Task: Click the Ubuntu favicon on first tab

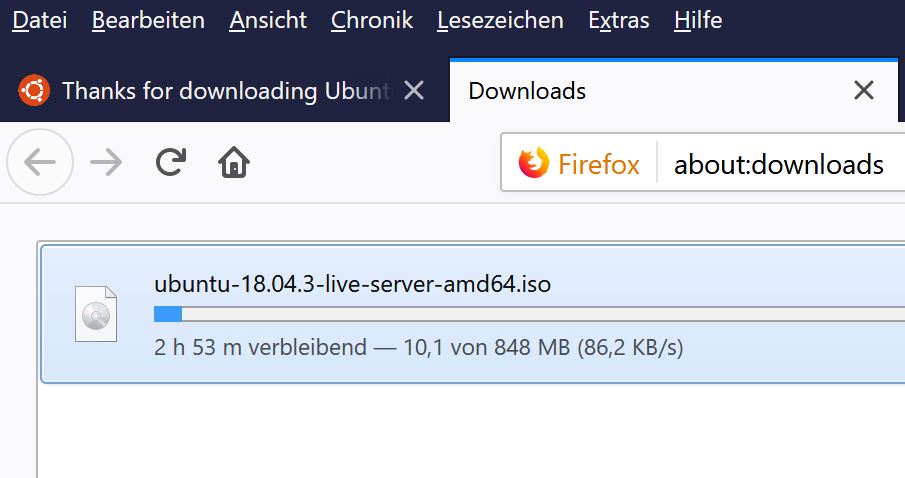Action: tap(33, 91)
